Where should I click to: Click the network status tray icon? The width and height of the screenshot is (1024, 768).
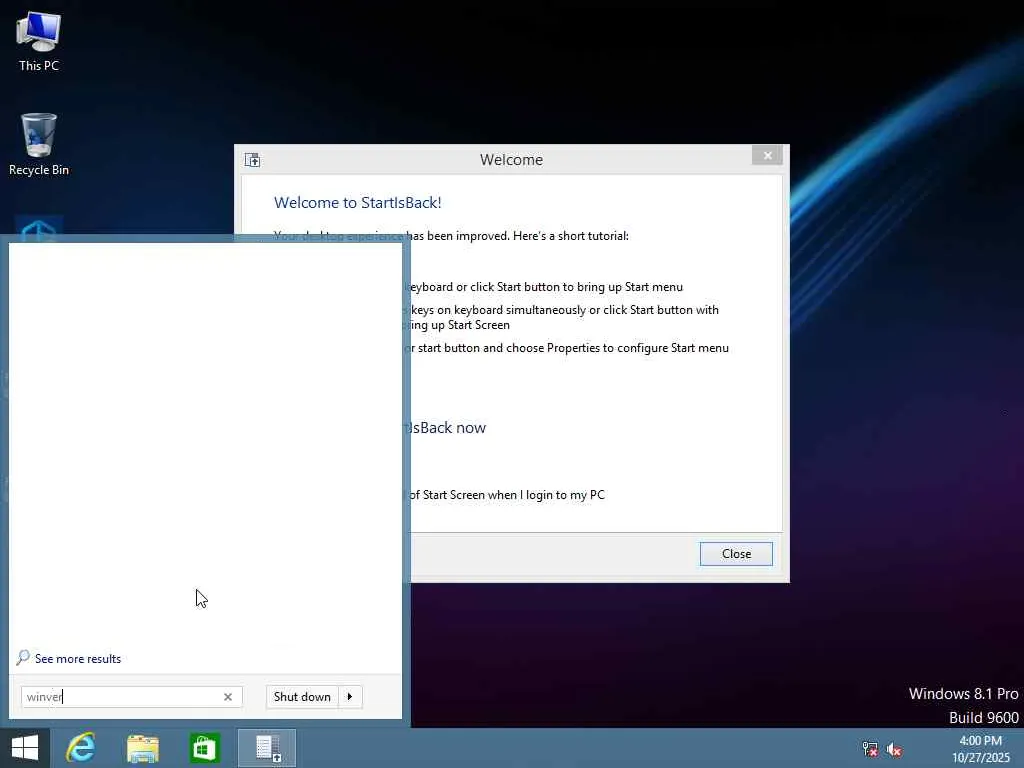[870, 749]
